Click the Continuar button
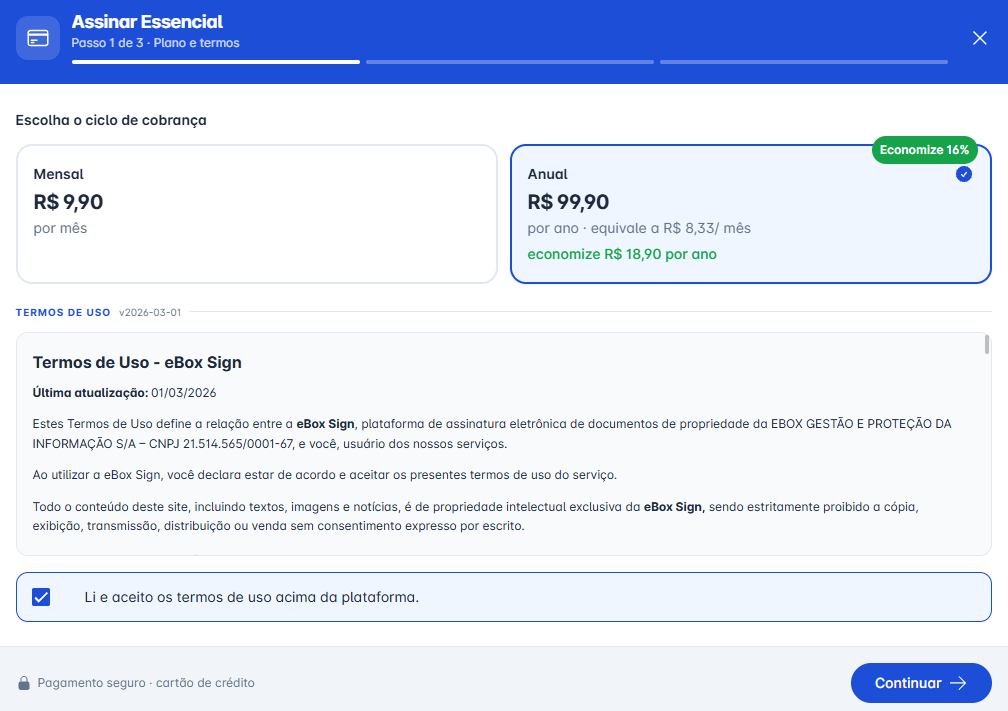1008x711 pixels. (x=921, y=683)
